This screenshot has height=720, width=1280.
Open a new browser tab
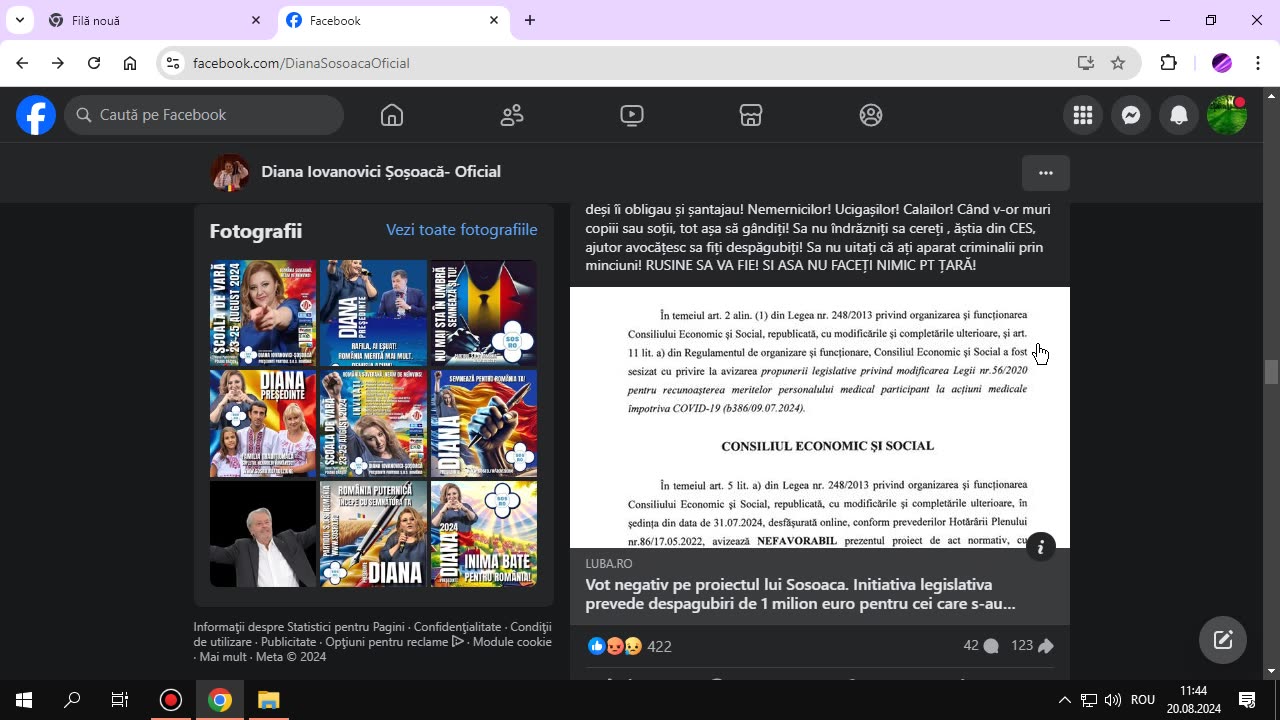click(530, 20)
